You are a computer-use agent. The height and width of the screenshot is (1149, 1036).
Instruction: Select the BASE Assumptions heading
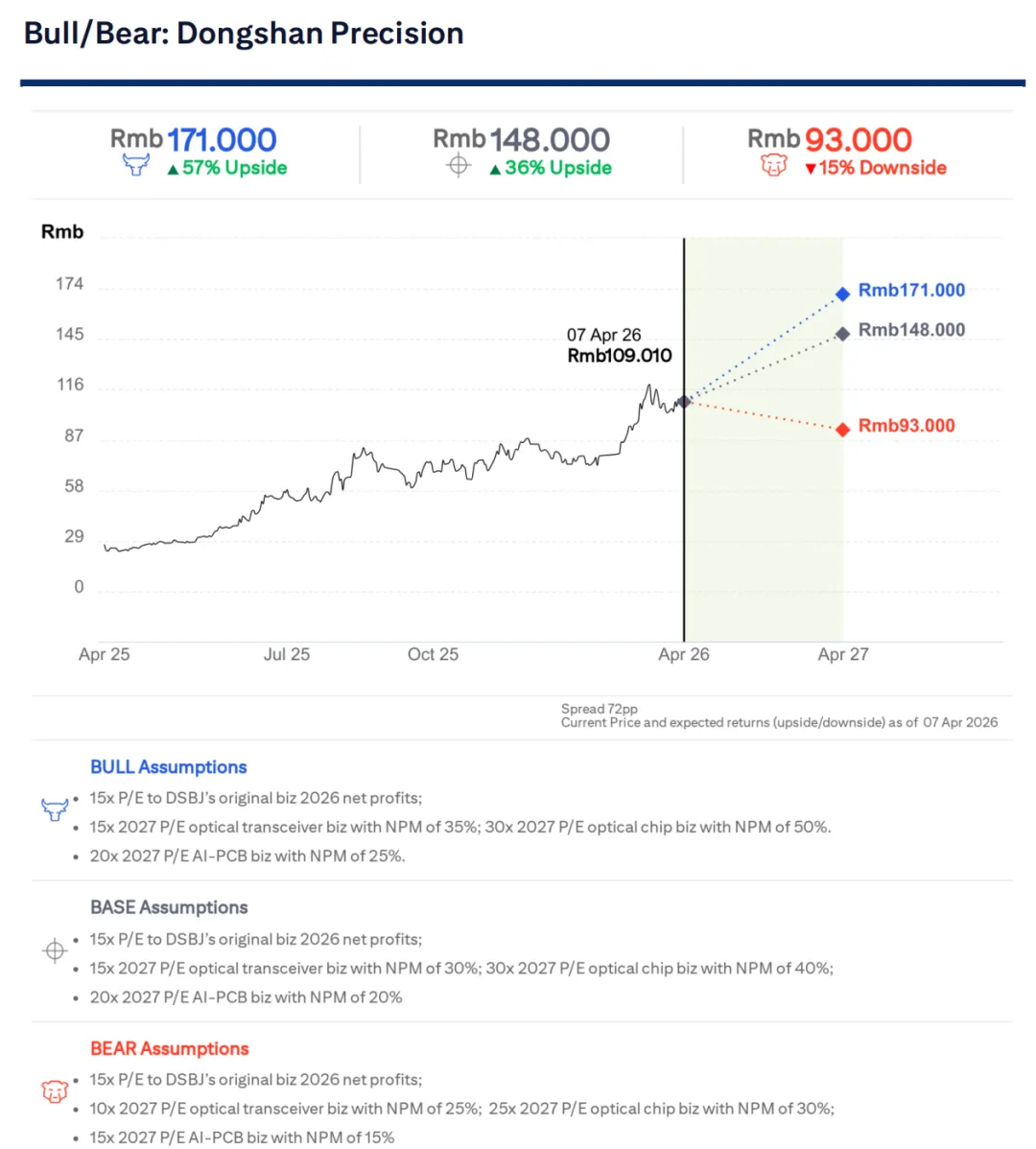169,907
